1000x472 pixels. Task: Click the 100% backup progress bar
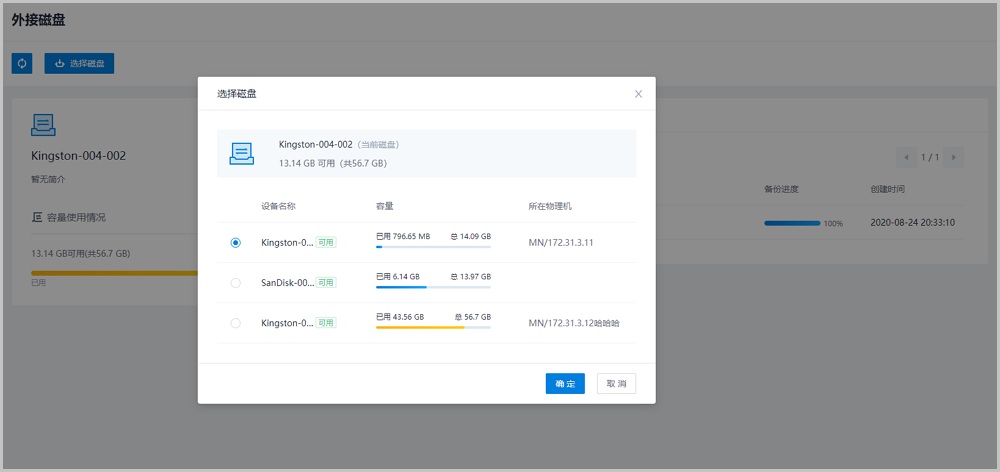(x=792, y=223)
